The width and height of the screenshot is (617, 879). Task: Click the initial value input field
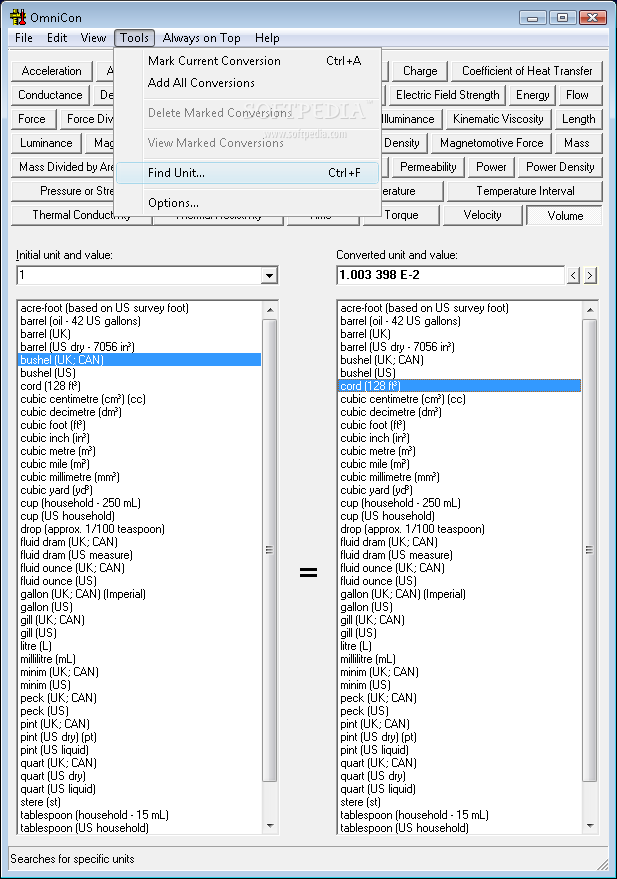(x=139, y=275)
